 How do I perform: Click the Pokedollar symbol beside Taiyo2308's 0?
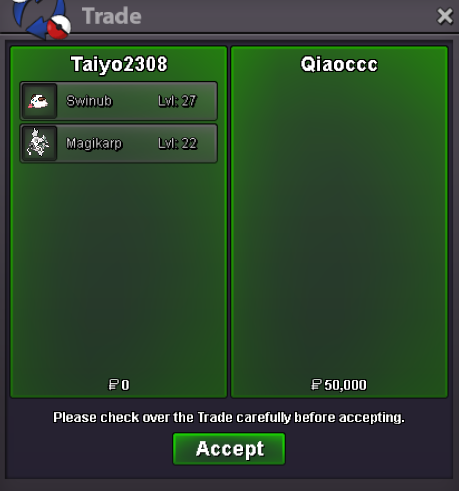click(113, 385)
